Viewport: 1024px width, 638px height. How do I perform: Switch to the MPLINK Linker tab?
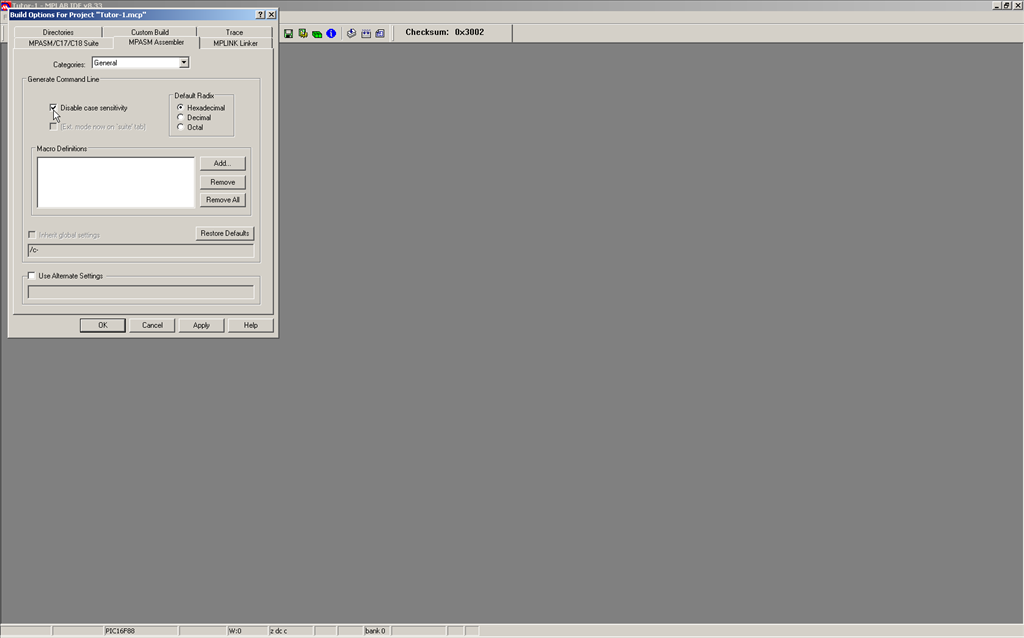[x=235, y=43]
